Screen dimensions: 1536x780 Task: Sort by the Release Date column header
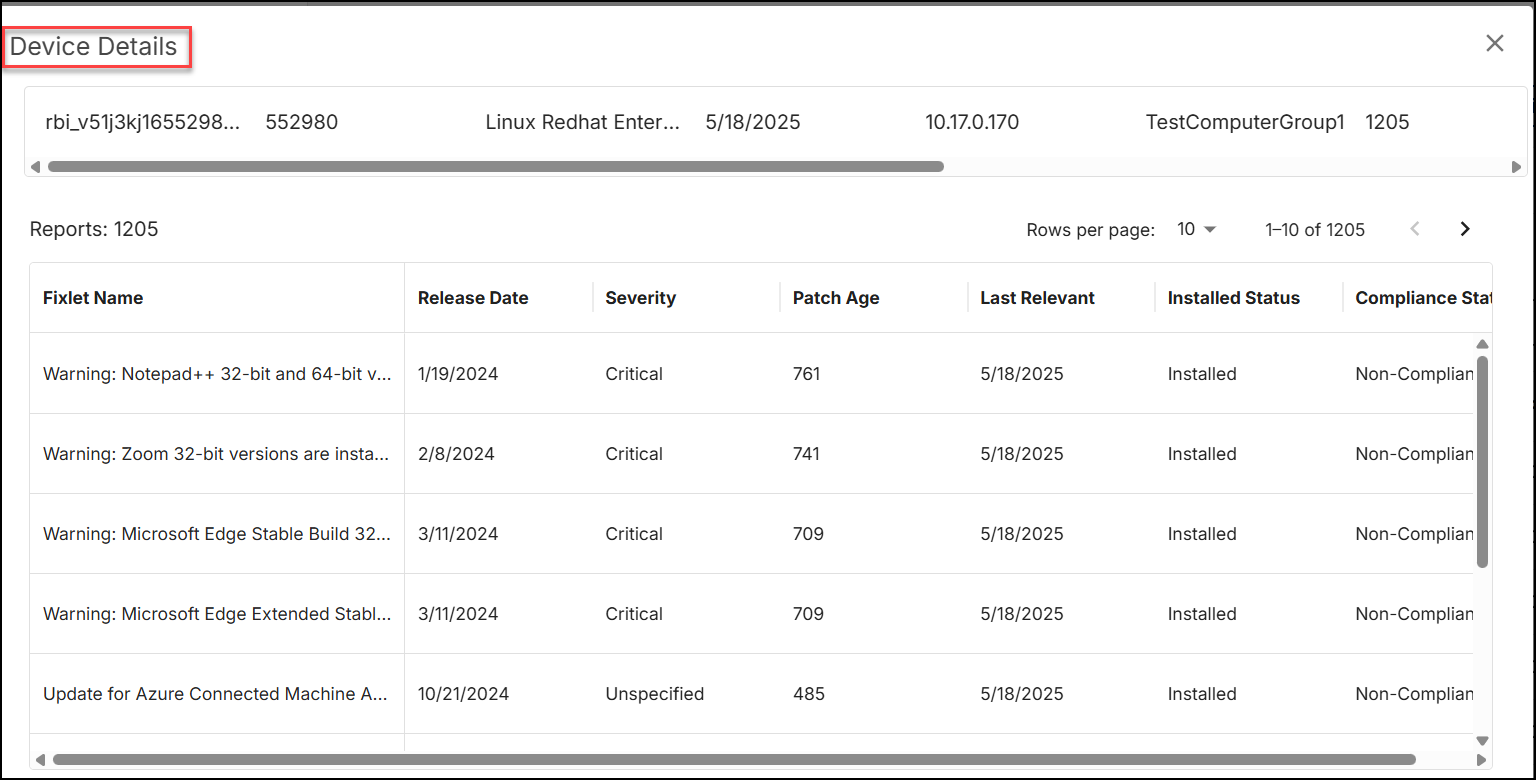coord(472,297)
